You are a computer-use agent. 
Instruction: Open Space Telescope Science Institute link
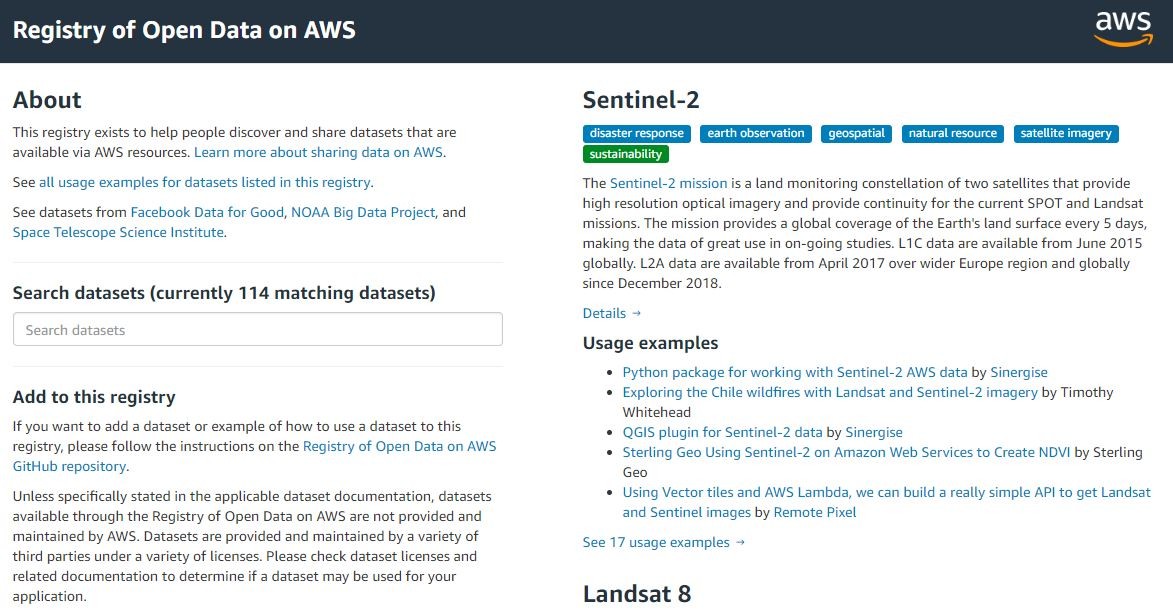tap(118, 232)
